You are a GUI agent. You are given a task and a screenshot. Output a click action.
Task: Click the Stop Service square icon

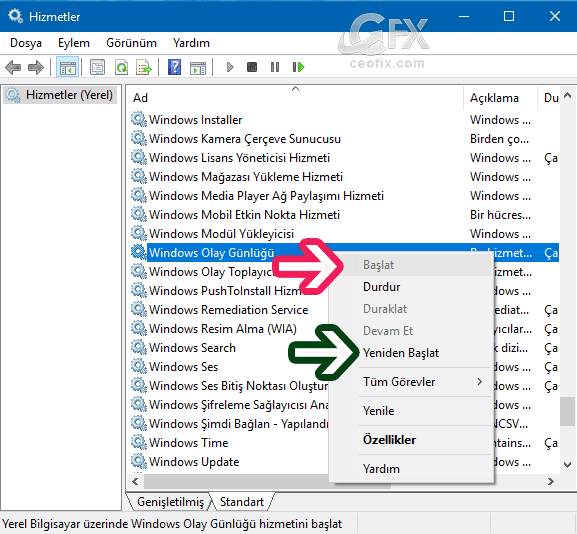click(252, 67)
